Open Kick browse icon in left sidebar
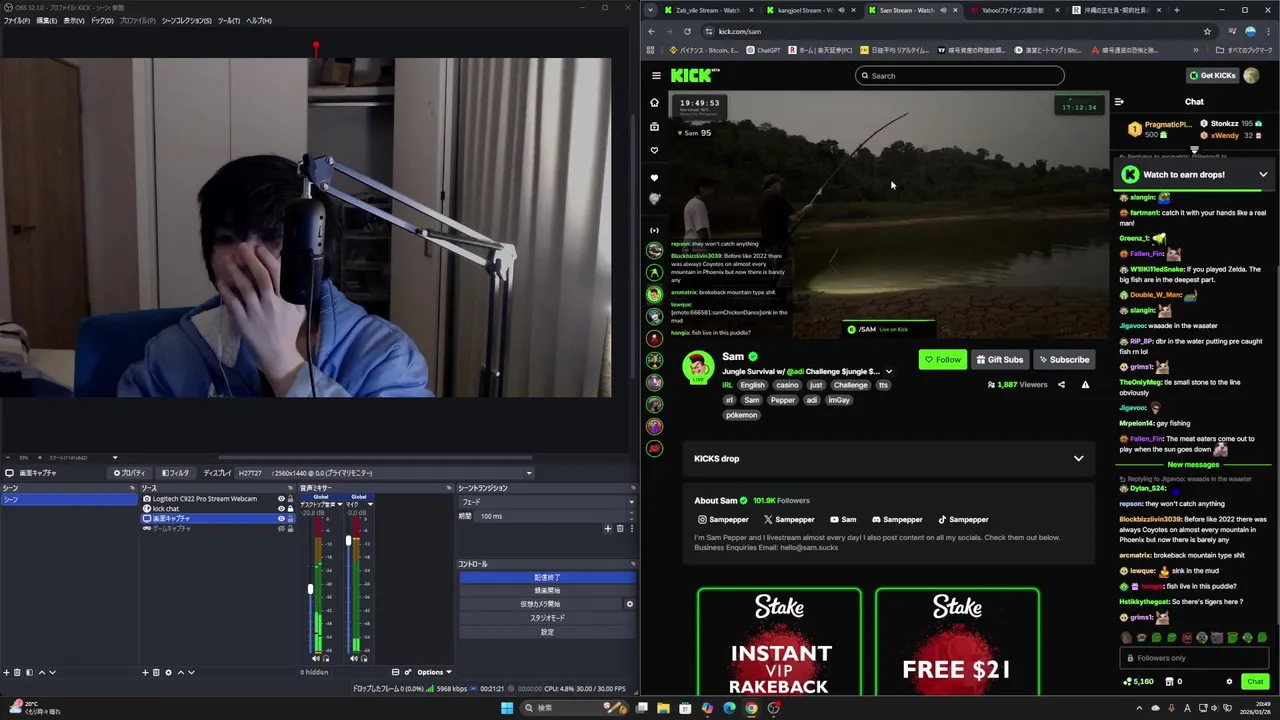The height and width of the screenshot is (720, 1280). pos(655,127)
